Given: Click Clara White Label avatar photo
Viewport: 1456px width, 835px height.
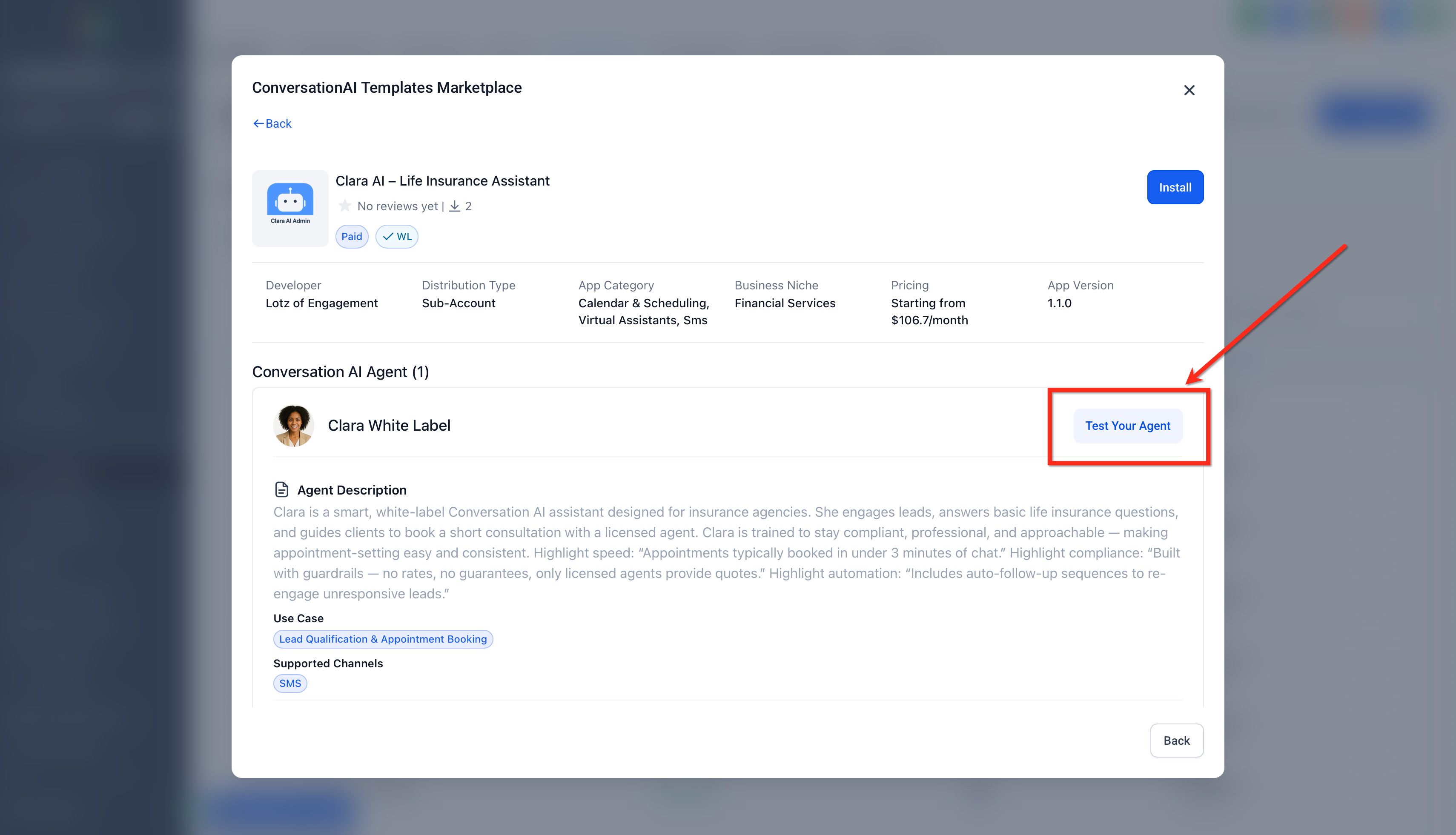Looking at the screenshot, I should pyautogui.click(x=294, y=426).
